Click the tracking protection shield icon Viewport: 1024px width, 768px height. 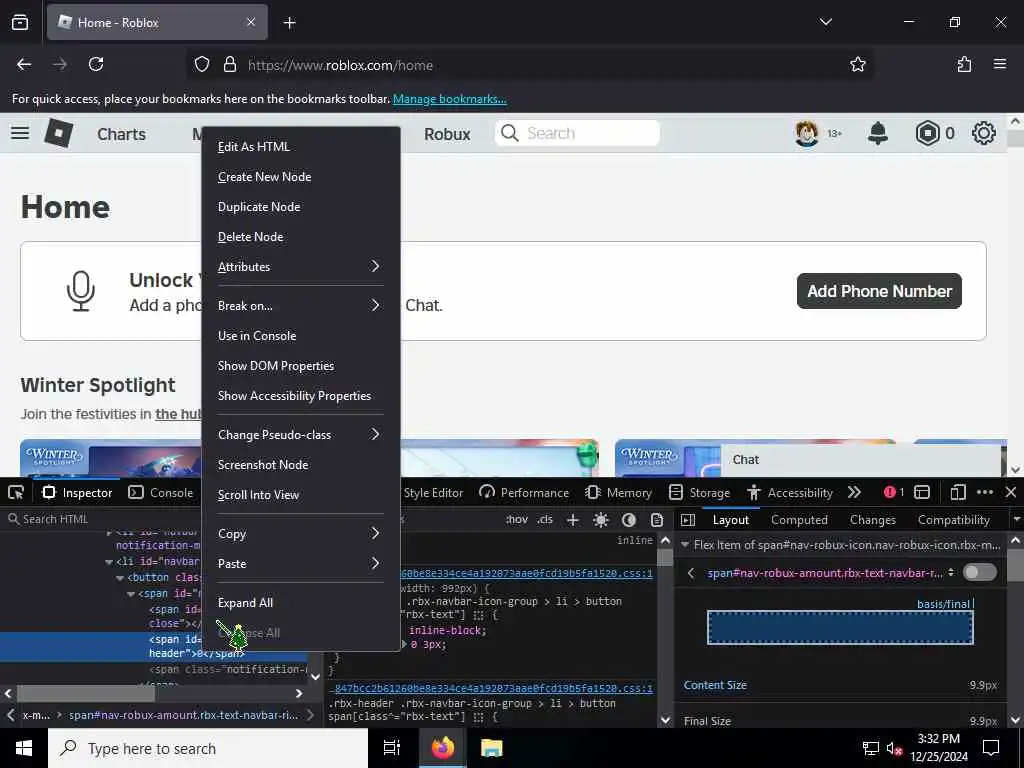point(202,65)
